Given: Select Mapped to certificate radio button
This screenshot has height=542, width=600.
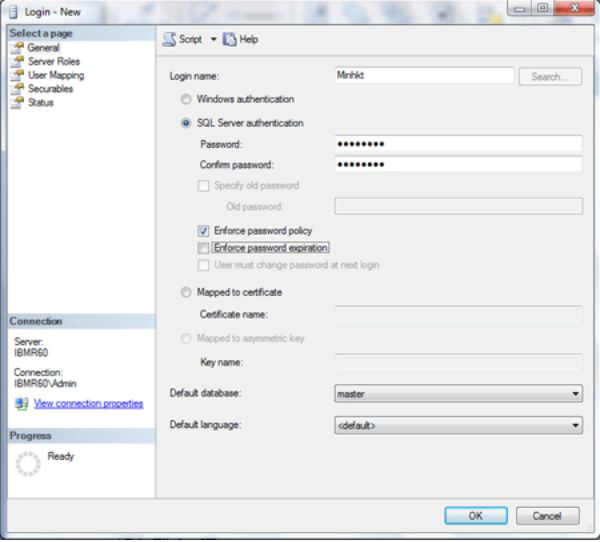Looking at the screenshot, I should 186,293.
